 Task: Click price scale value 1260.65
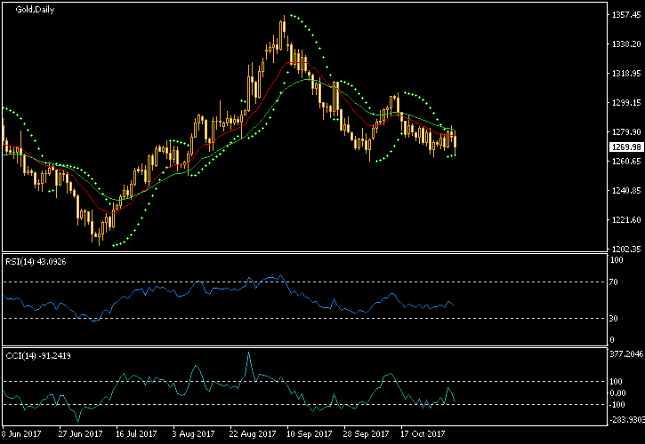[626, 161]
